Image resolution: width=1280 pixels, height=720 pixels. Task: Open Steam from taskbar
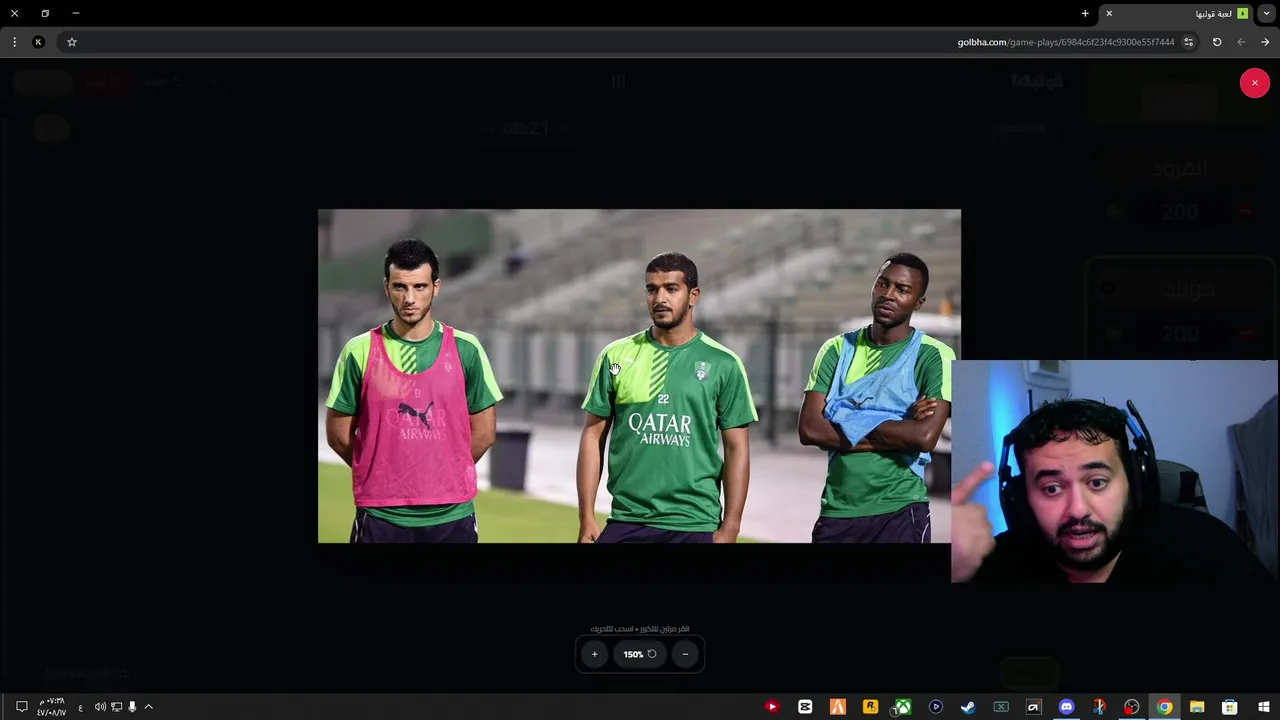[x=968, y=707]
